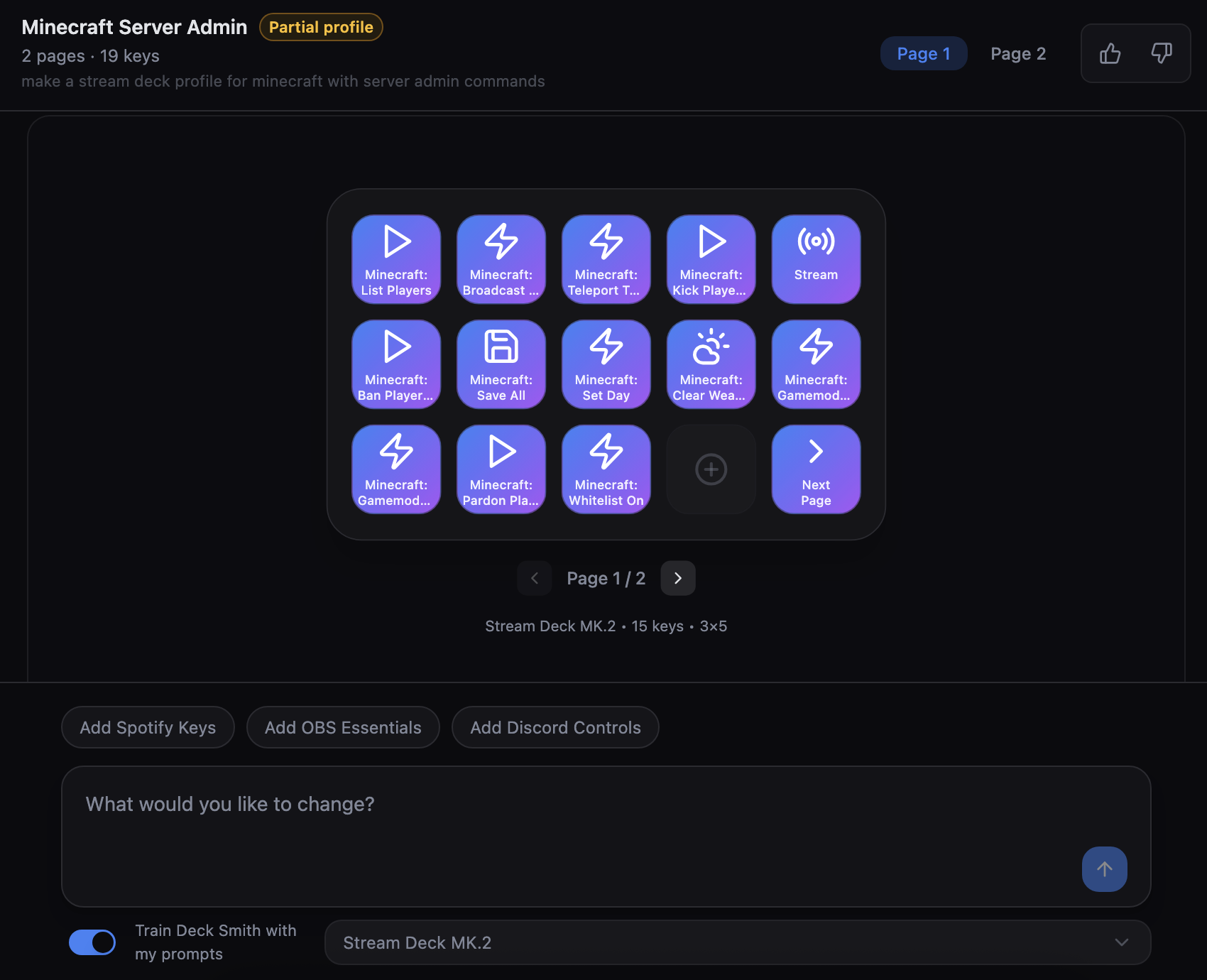Image resolution: width=1207 pixels, height=980 pixels.
Task: Click the Minecraft: List Players key
Action: pos(395,258)
